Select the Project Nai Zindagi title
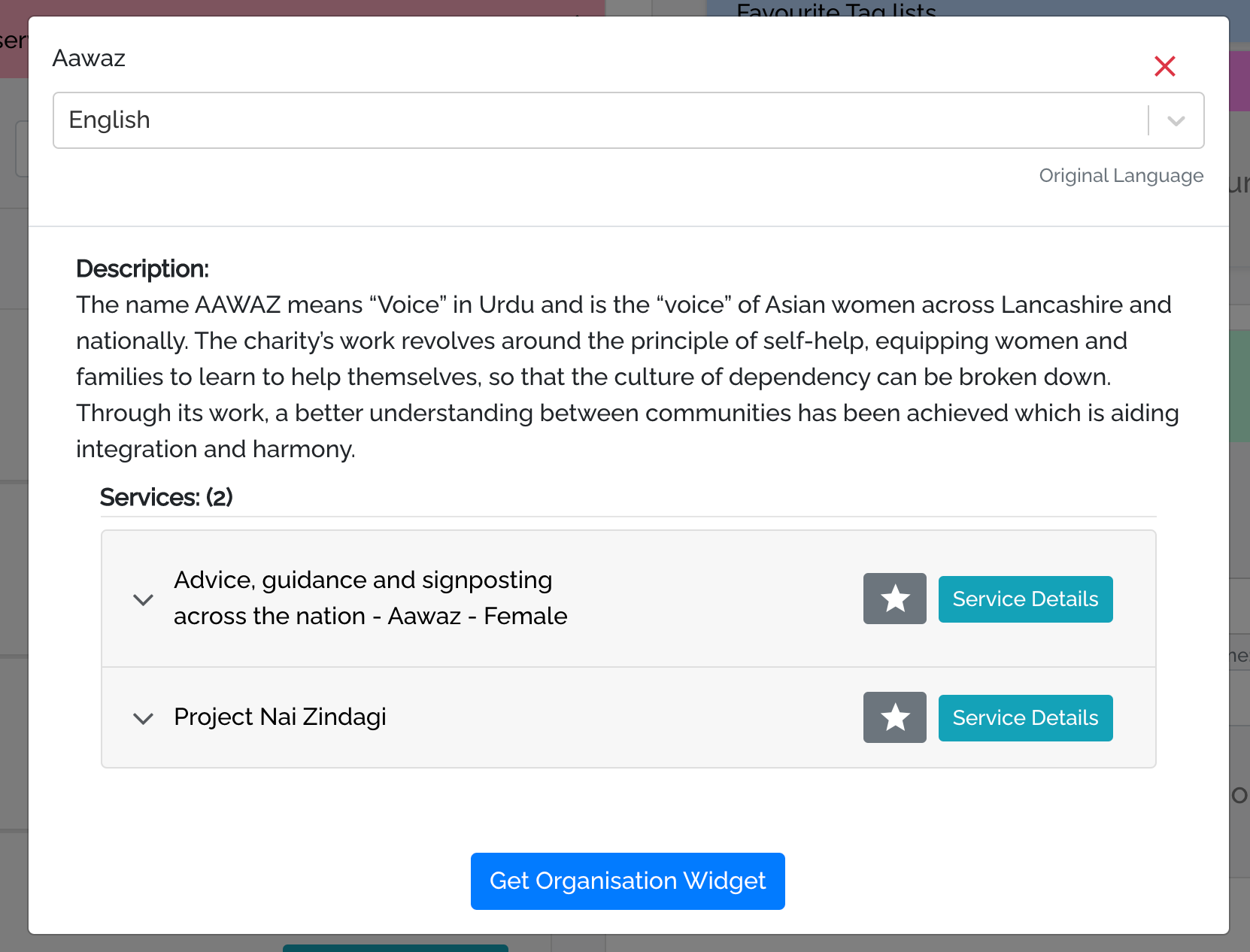This screenshot has height=952, width=1250. pyautogui.click(x=280, y=717)
